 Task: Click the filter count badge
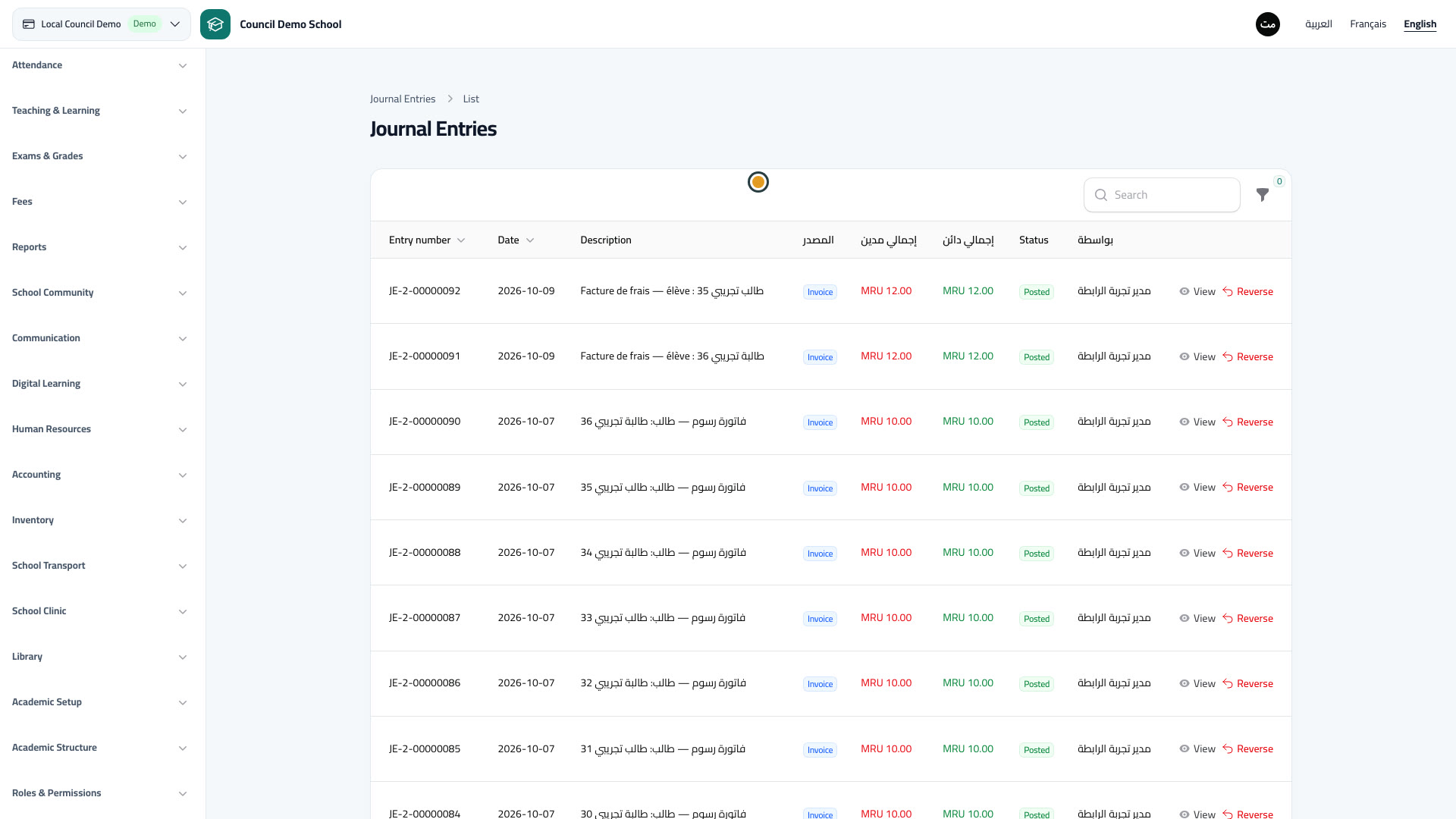pos(1279,181)
